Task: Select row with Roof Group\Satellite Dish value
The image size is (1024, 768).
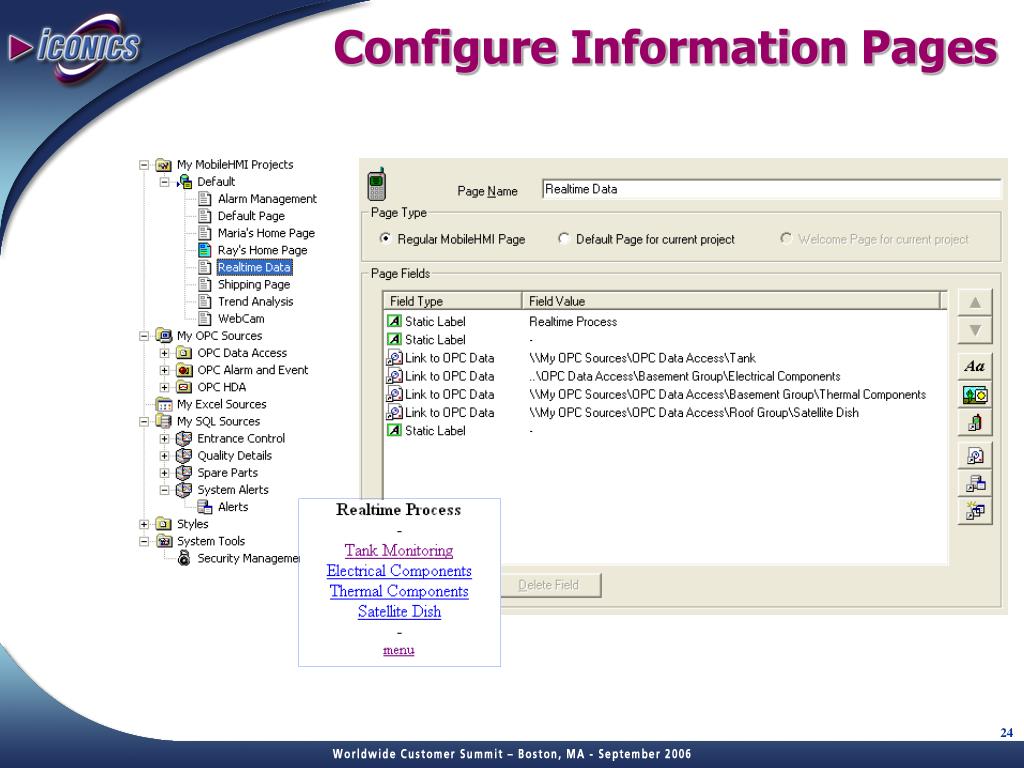Action: (665, 413)
